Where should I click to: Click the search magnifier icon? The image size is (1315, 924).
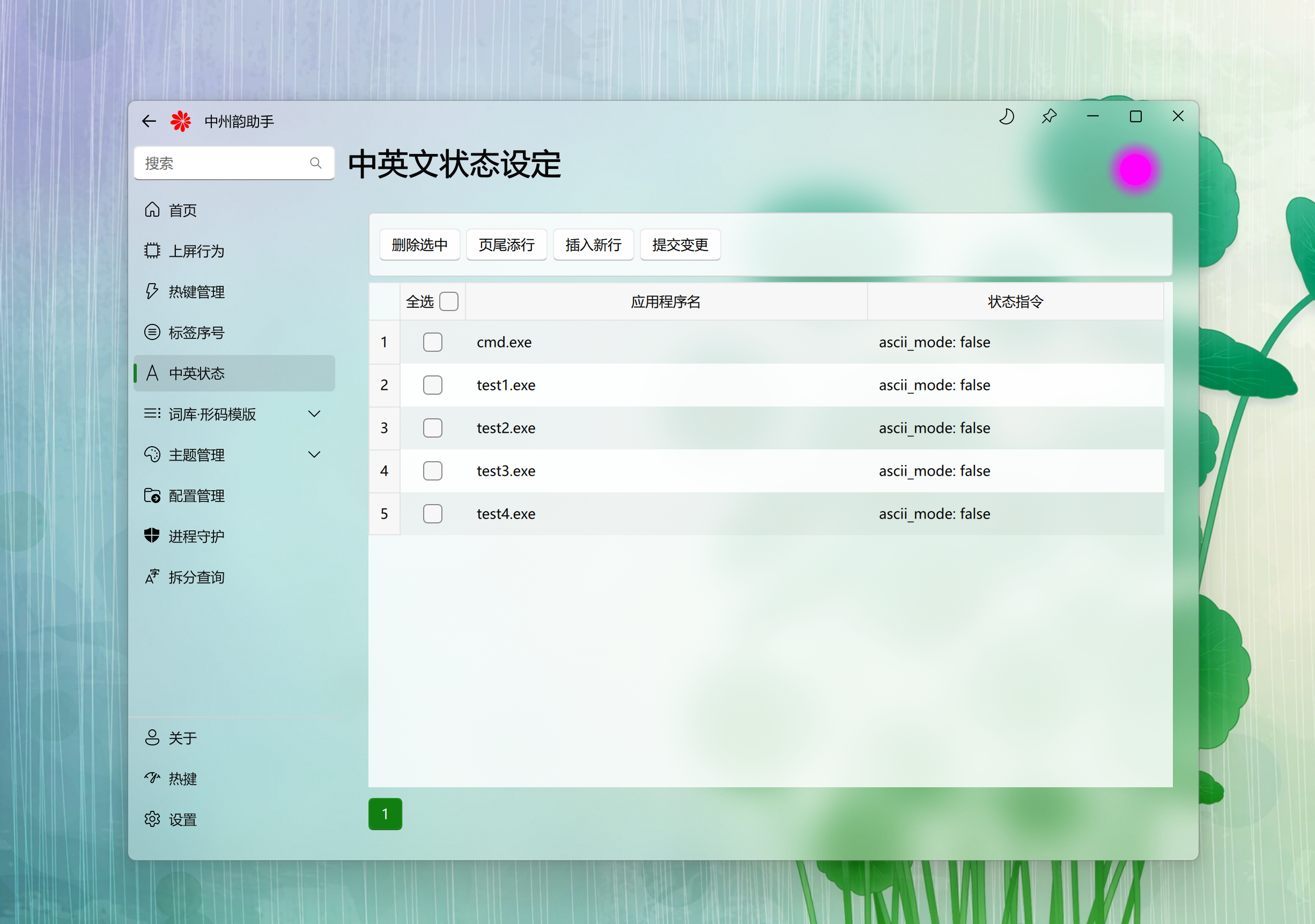315,163
